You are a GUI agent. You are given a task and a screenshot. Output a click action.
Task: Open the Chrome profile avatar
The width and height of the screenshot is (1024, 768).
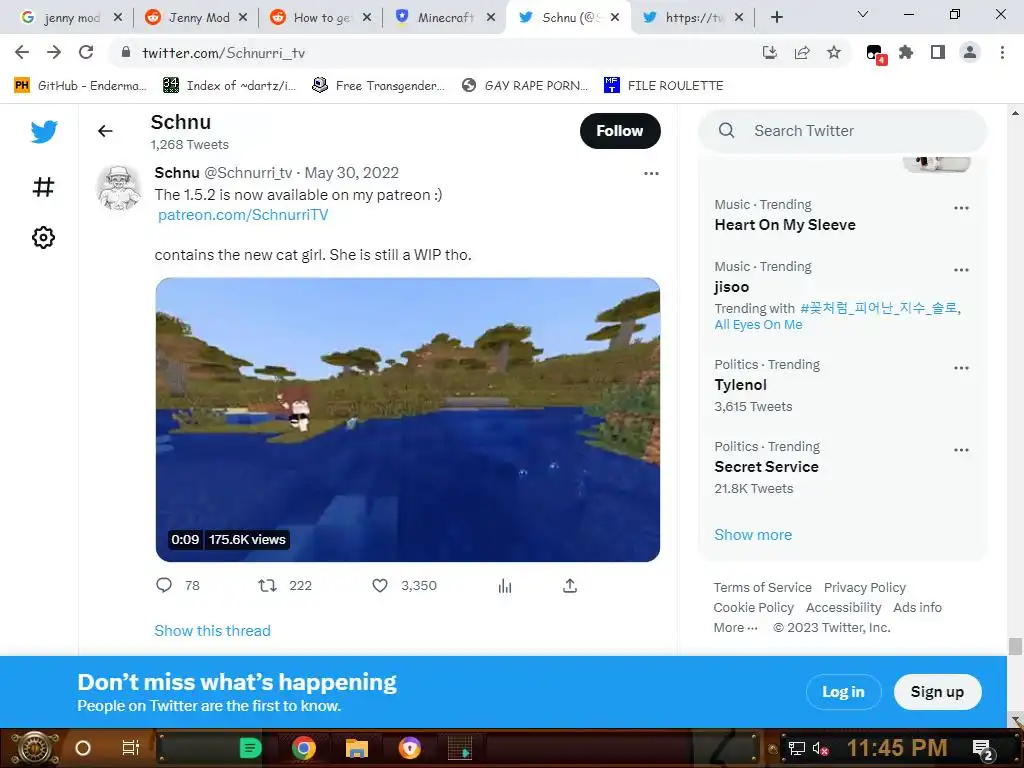click(x=970, y=52)
